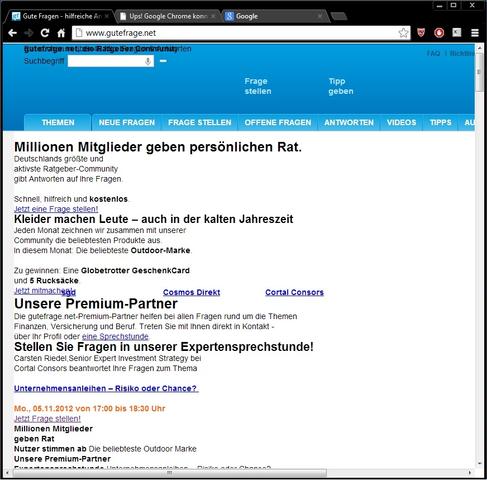The image size is (487, 480).
Task: Maximize the Chrome window
Action: (x=454, y=5)
